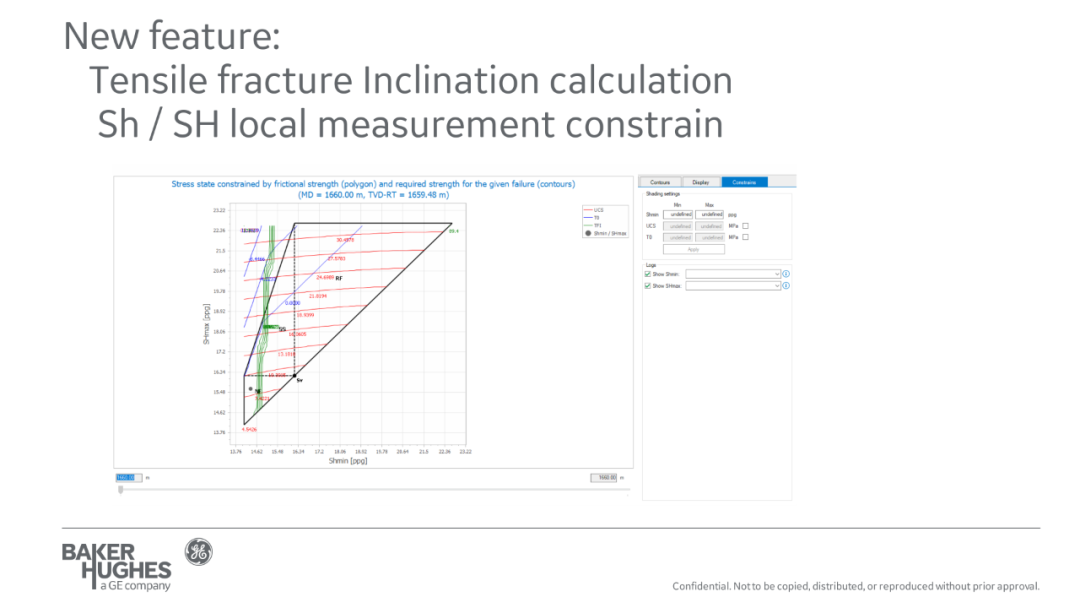Click the green 89.4 label at polygon corner
1080x608 pixels.
click(453, 231)
